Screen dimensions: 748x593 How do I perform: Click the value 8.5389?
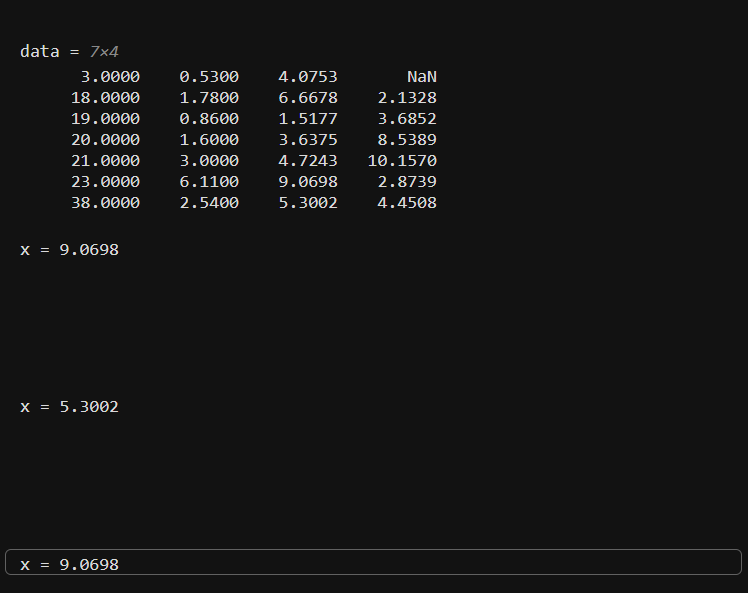pos(407,139)
